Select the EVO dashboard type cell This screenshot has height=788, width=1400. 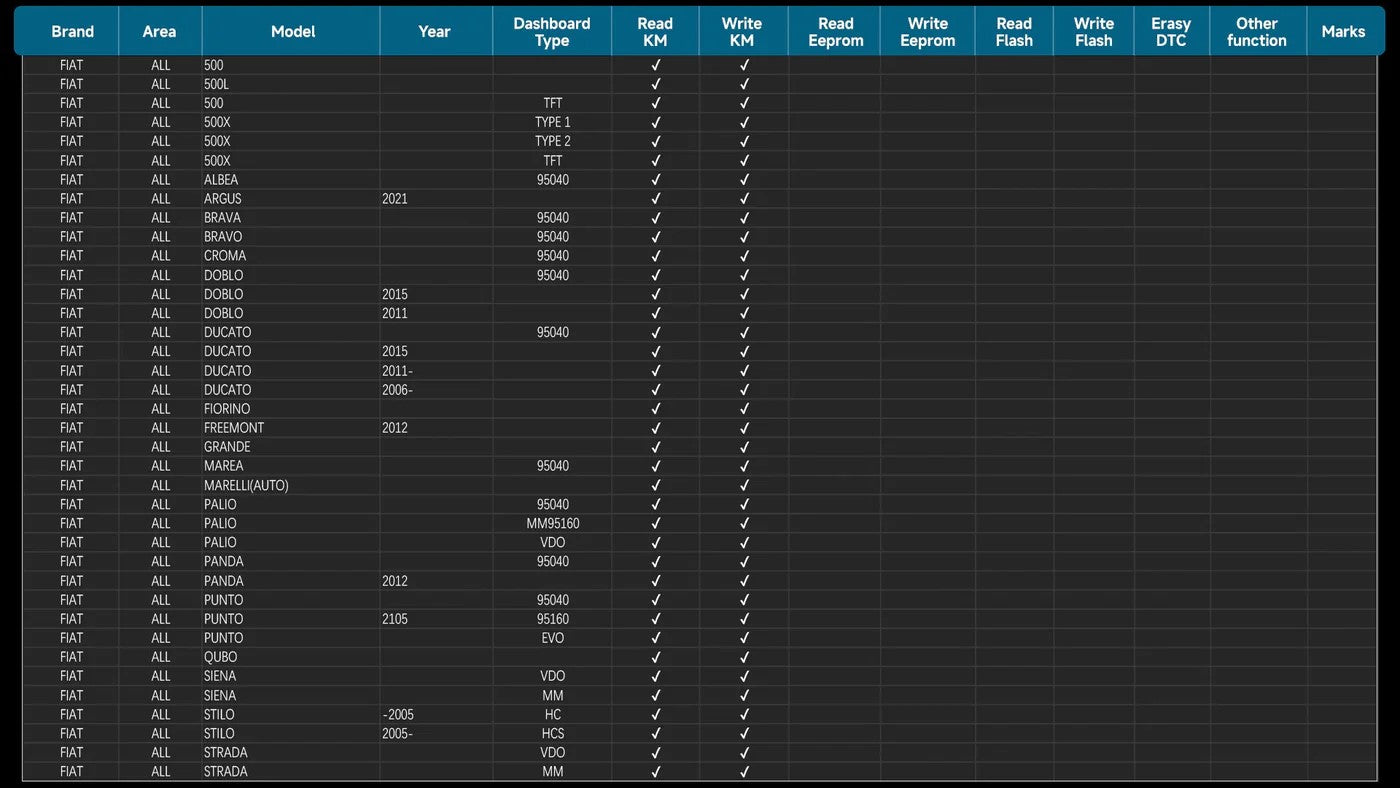[x=553, y=638]
